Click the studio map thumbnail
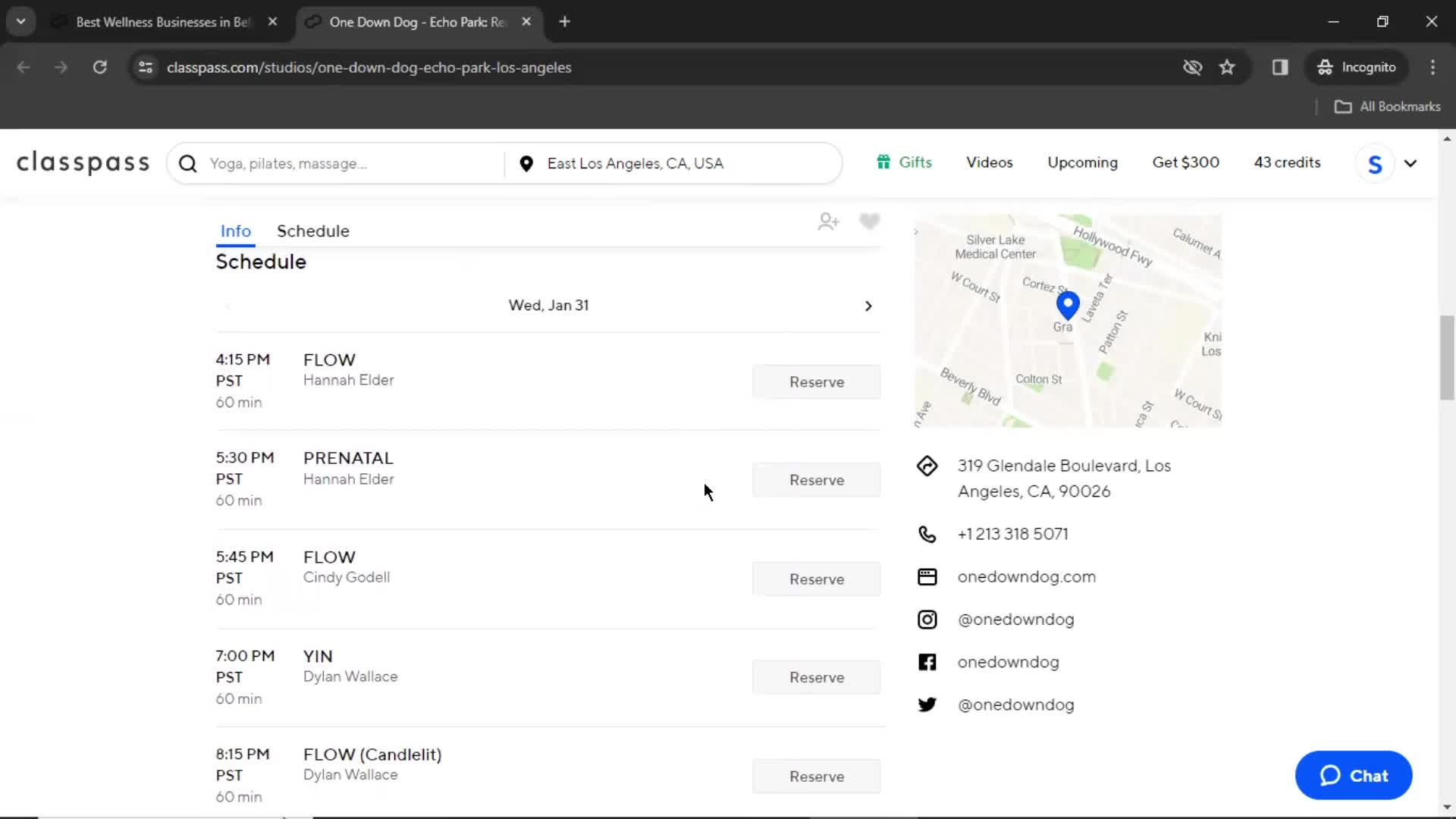This screenshot has width=1456, height=819. [x=1068, y=321]
